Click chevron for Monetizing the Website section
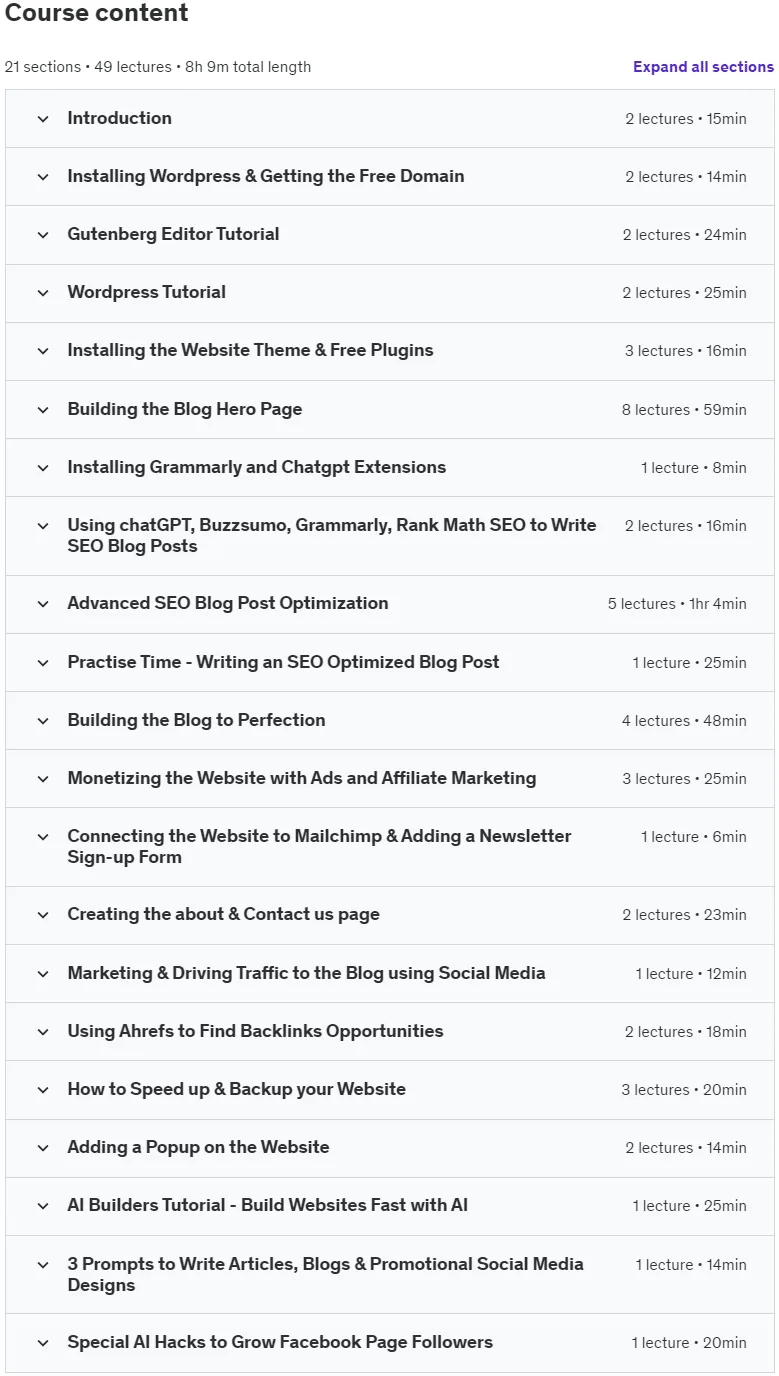 pos(43,779)
